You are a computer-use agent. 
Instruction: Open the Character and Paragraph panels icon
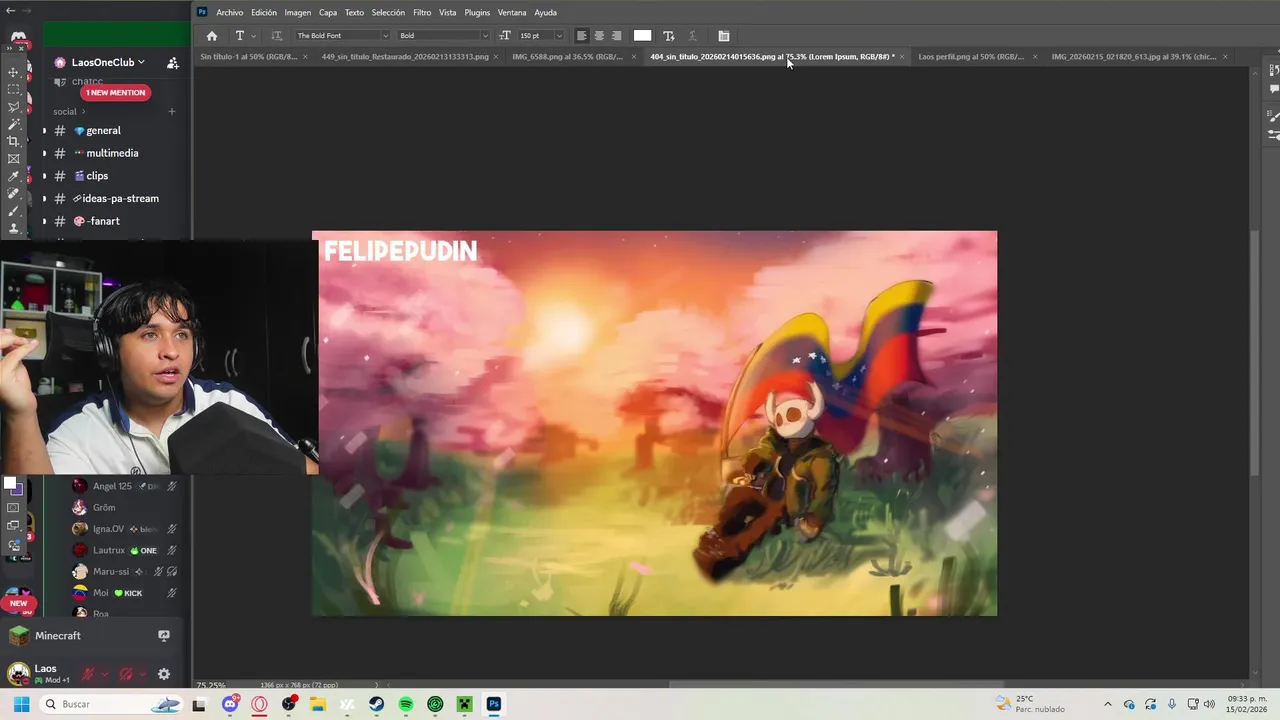click(x=724, y=36)
